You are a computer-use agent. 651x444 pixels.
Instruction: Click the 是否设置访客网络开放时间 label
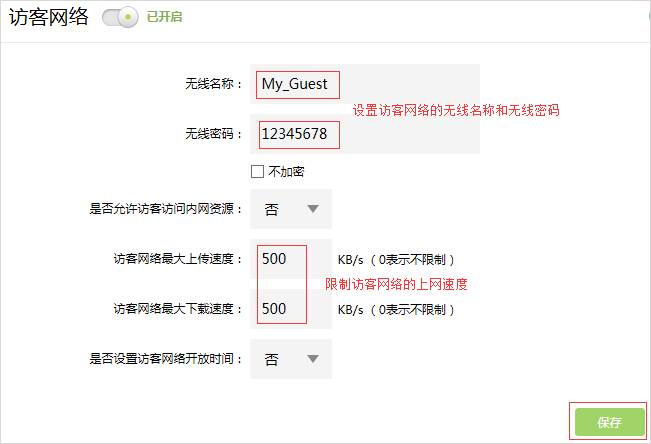click(x=166, y=359)
